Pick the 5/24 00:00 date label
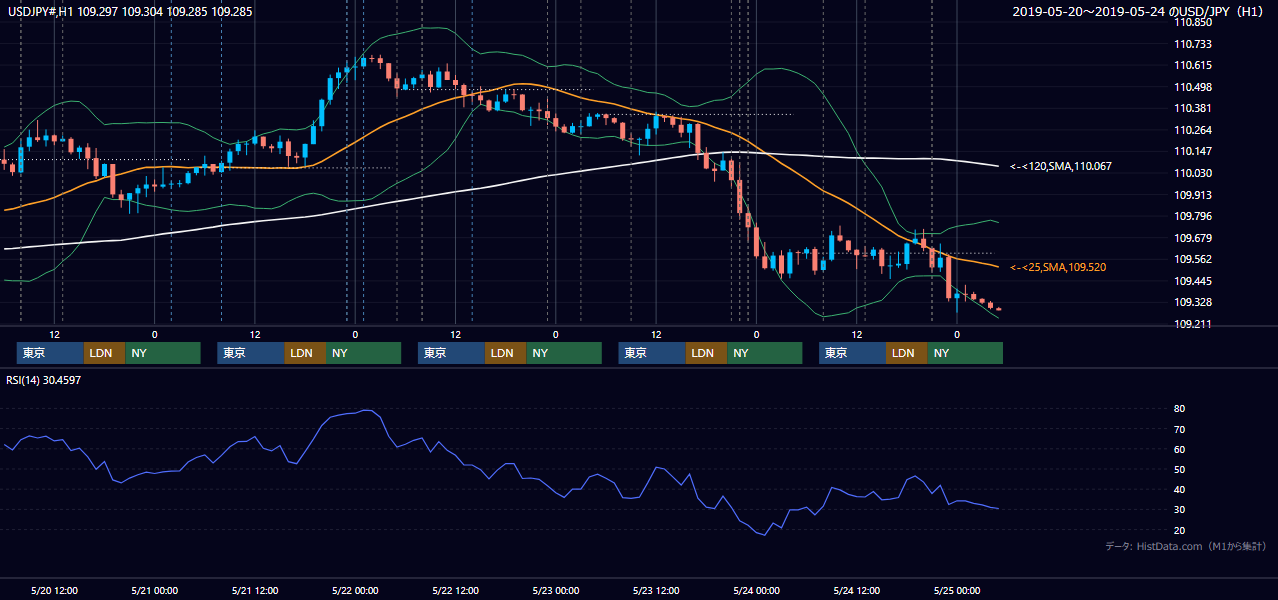Screen dimensions: 1278x600 click(x=756, y=590)
